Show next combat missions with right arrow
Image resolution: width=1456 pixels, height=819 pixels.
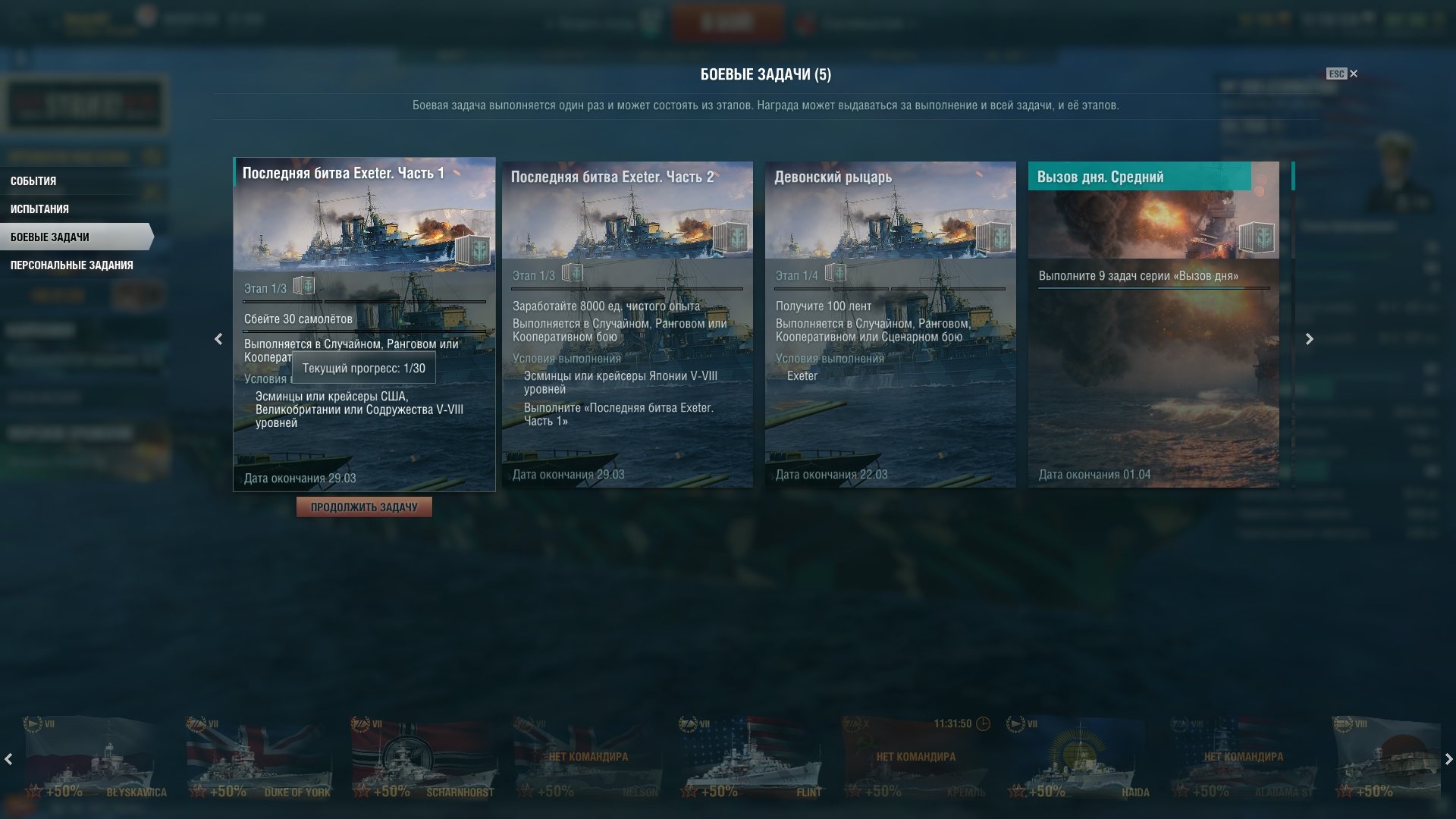[1309, 339]
